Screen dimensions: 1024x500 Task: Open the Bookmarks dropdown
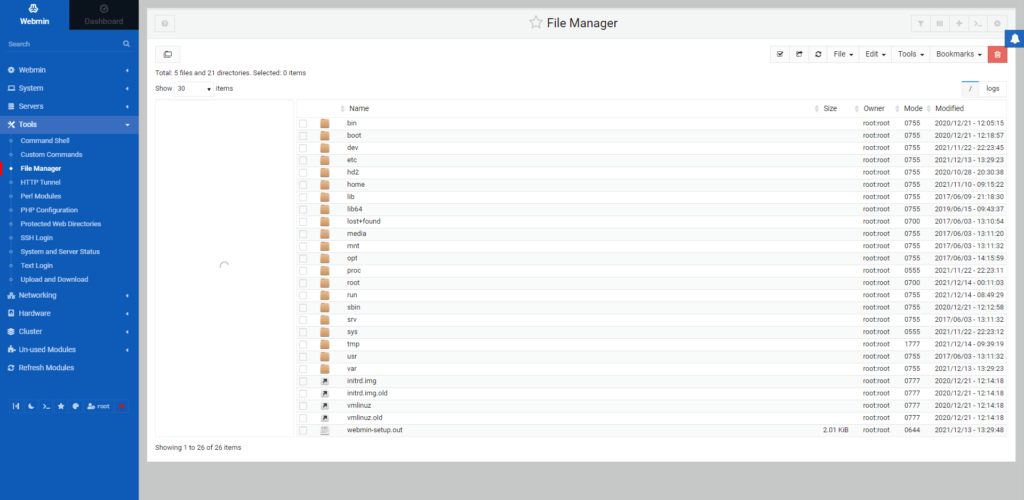pos(959,55)
